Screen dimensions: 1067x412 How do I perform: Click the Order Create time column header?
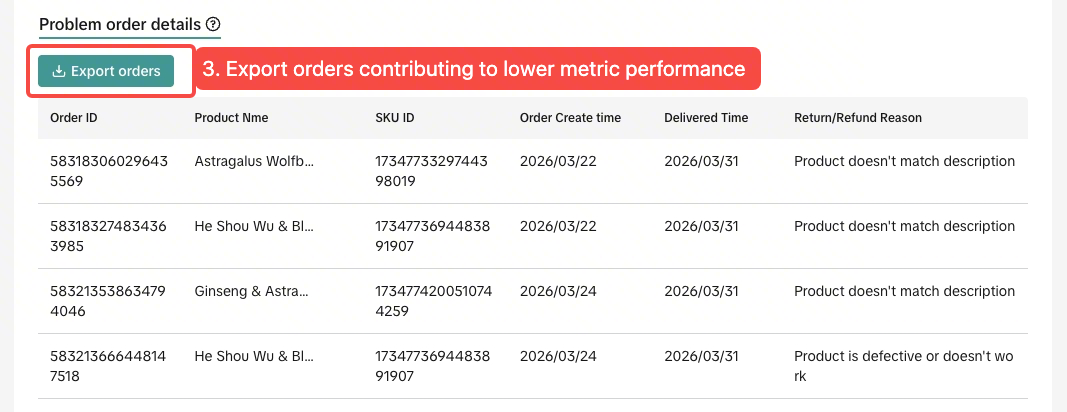(x=570, y=118)
